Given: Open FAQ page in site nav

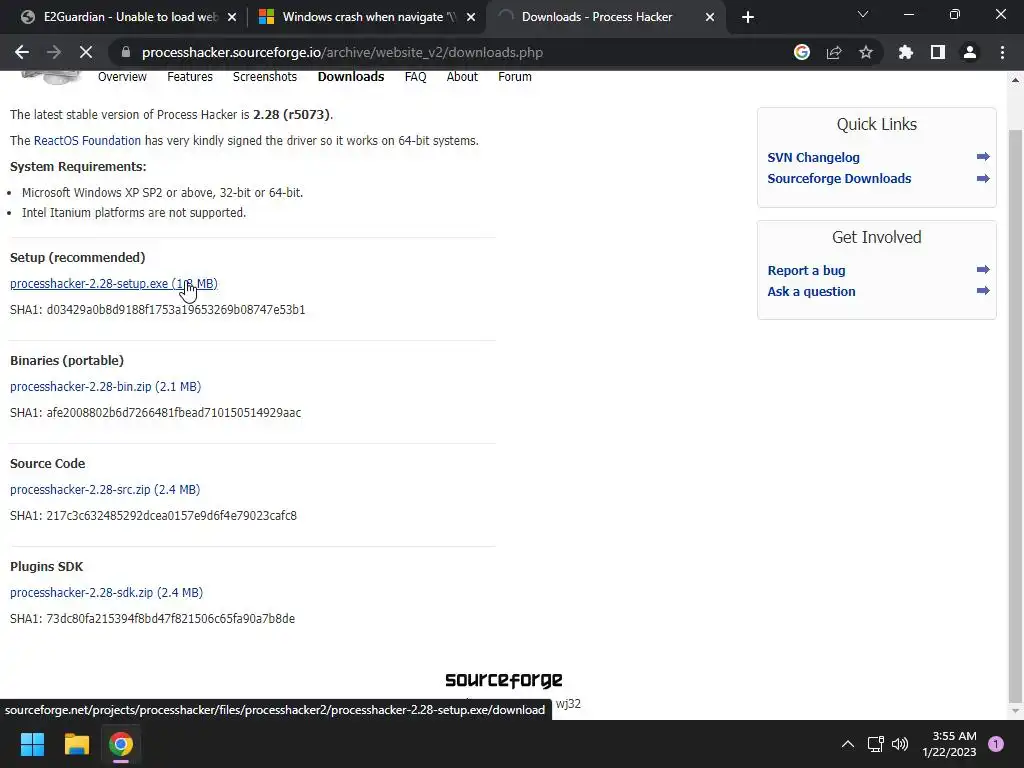Looking at the screenshot, I should point(415,77).
